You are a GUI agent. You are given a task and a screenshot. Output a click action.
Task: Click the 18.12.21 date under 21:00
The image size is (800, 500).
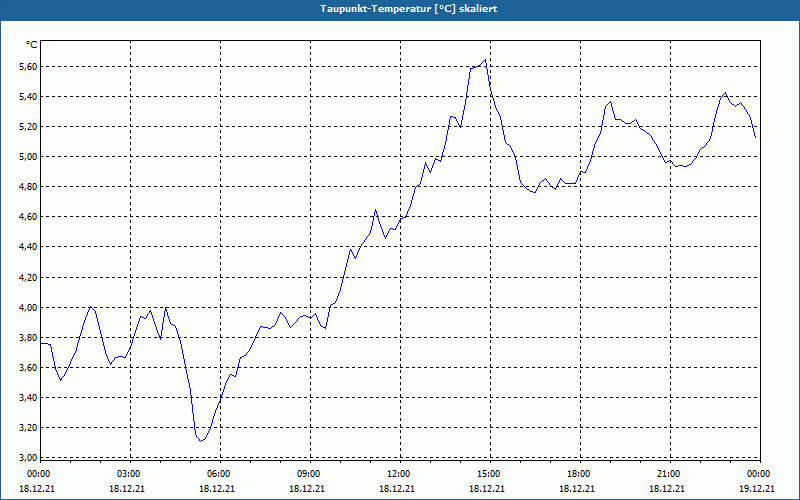[667, 489]
